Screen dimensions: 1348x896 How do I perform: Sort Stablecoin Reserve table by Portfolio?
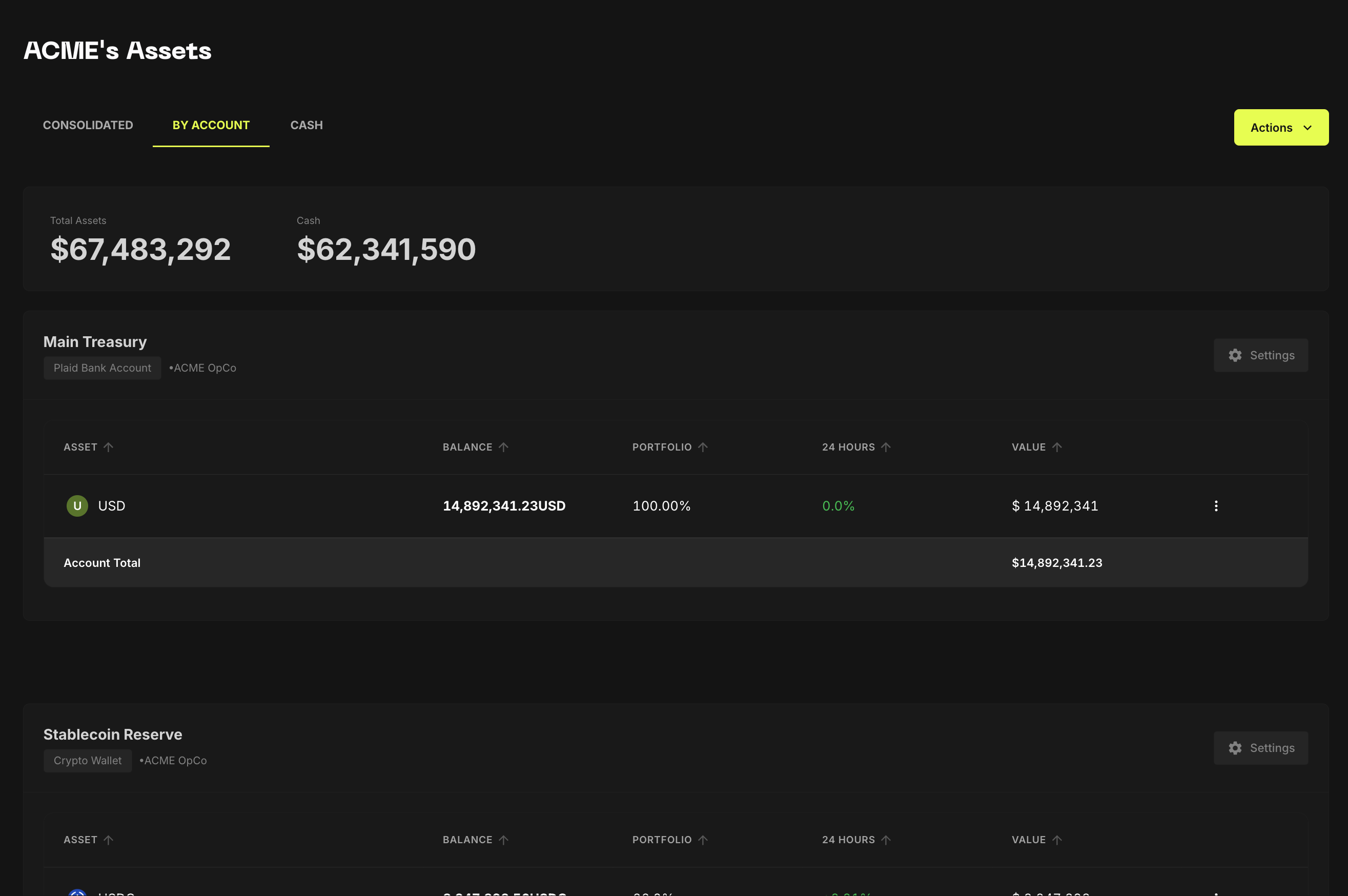pyautogui.click(x=670, y=840)
